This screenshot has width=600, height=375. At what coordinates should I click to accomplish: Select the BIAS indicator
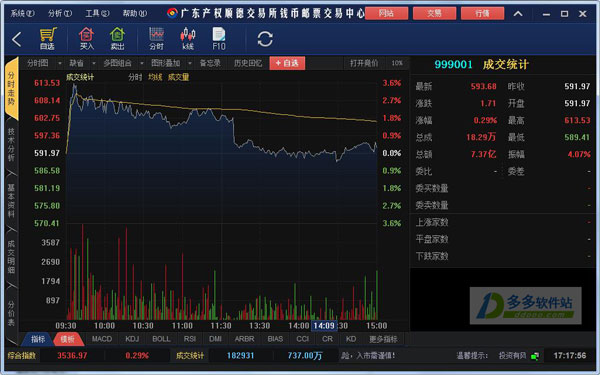(x=275, y=339)
